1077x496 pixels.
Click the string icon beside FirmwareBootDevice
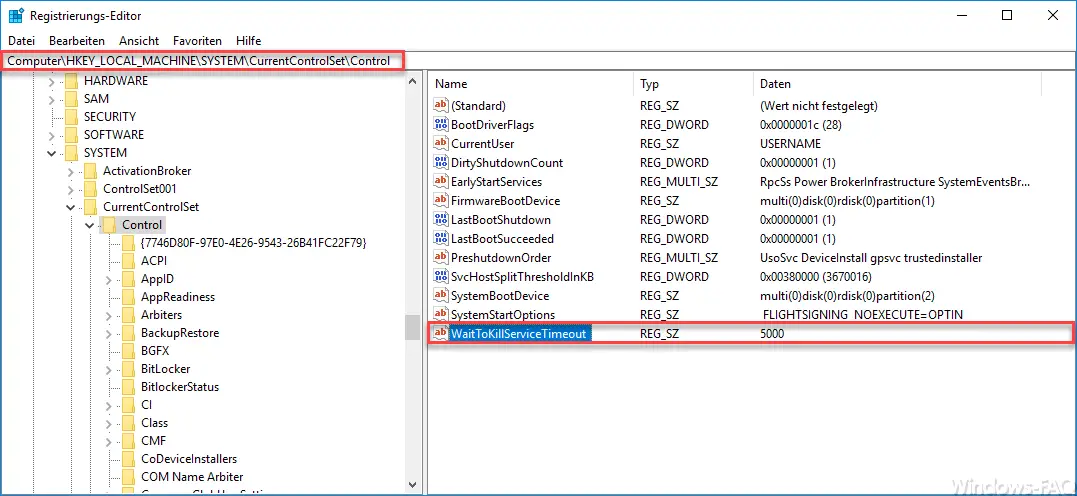coord(441,201)
